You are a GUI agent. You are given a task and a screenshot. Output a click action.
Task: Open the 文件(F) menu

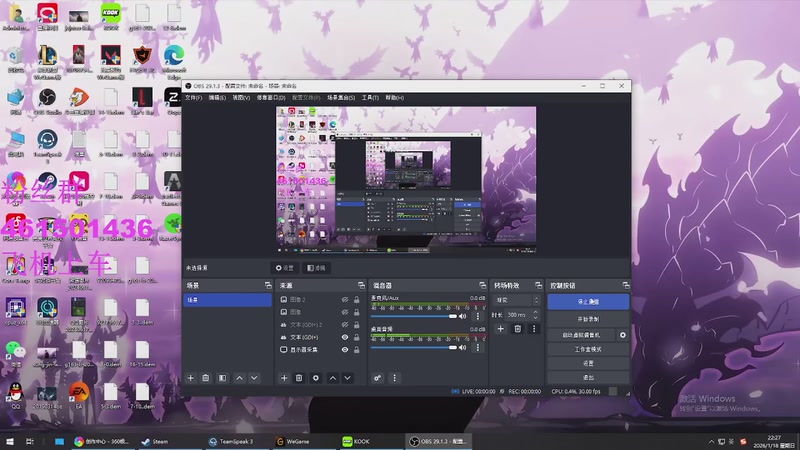tap(193, 97)
